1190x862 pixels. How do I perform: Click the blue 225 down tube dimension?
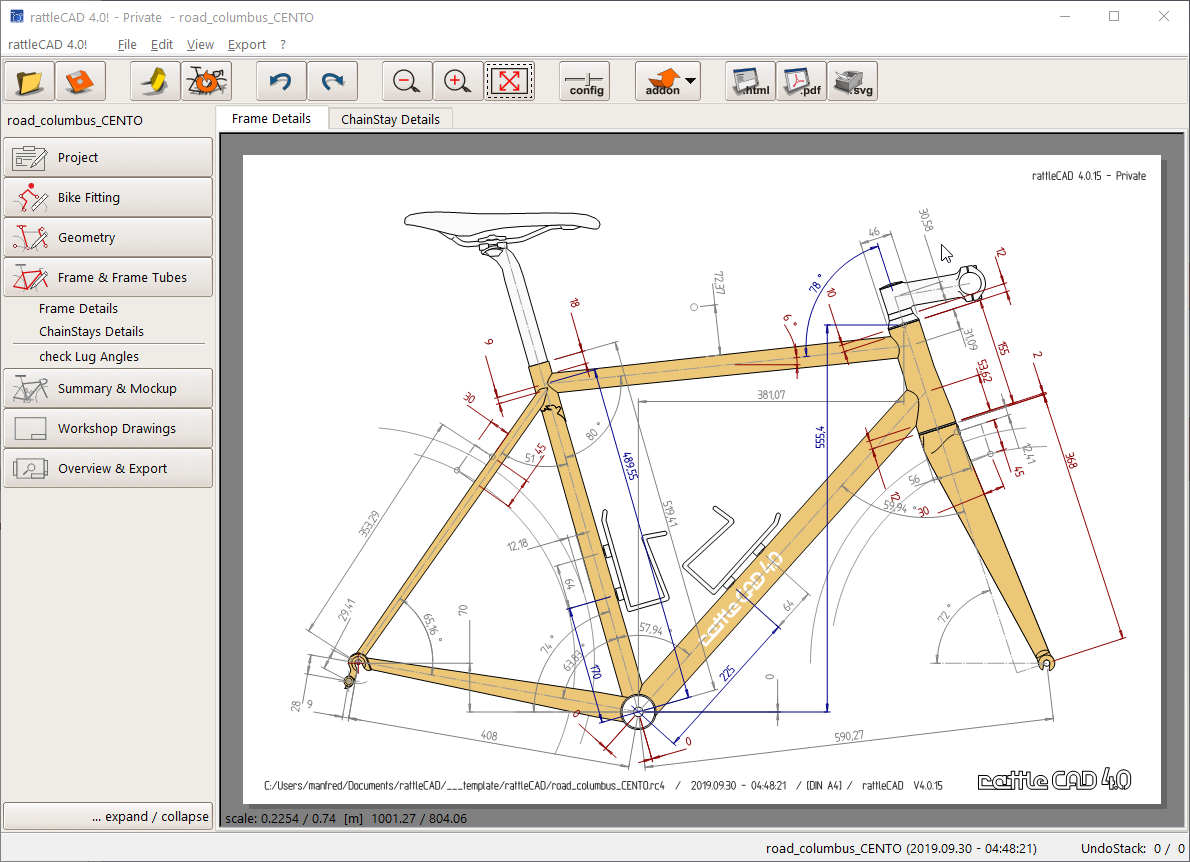coord(727,672)
